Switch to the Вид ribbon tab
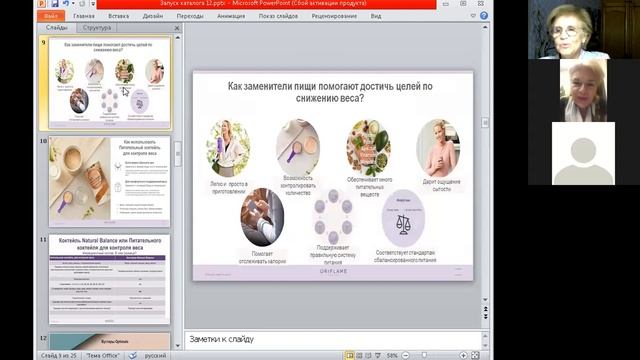This screenshot has height=360, width=640. tap(376, 16)
